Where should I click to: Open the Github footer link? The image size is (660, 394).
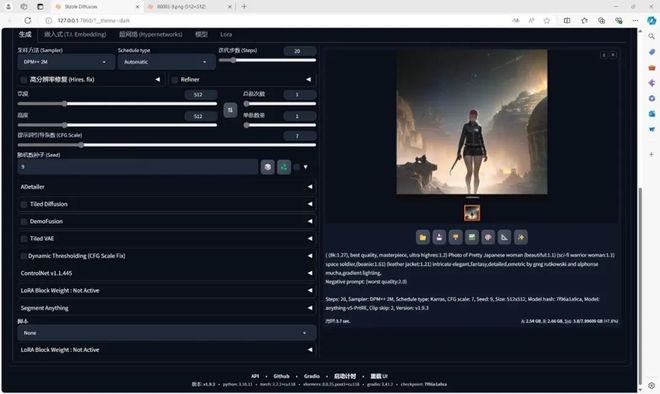point(281,376)
